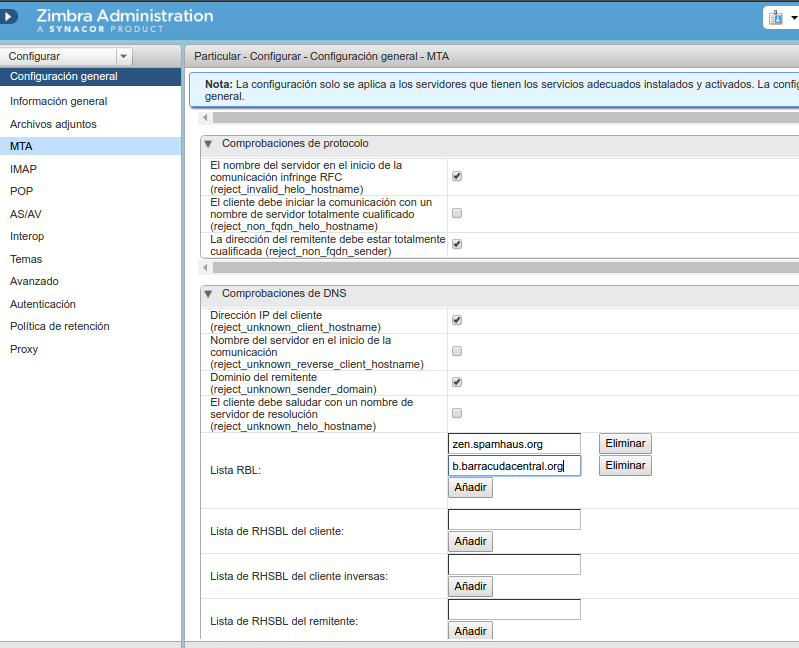Click Añadir for RHSBL del cliente inversas
Image resolution: width=799 pixels, height=648 pixels.
coord(470,586)
